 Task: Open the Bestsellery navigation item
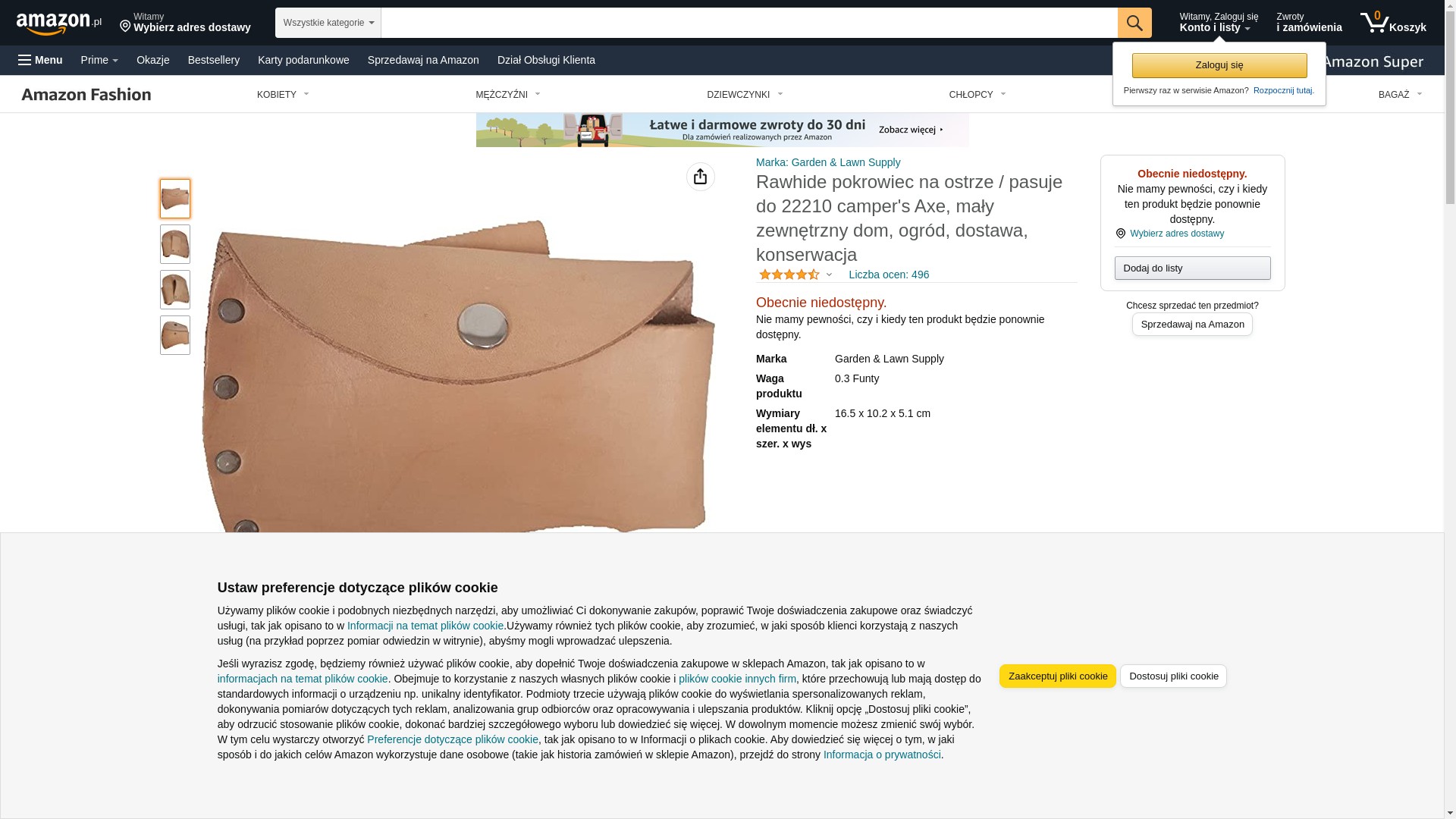pyautogui.click(x=214, y=60)
